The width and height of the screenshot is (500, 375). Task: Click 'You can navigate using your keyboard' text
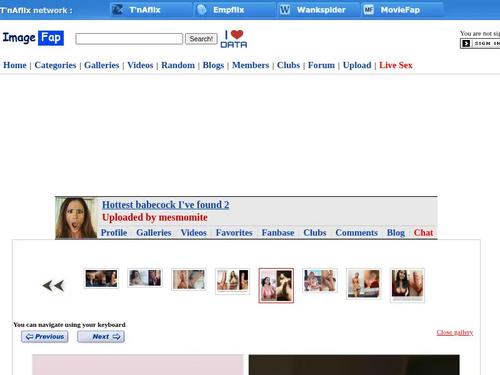pos(69,325)
